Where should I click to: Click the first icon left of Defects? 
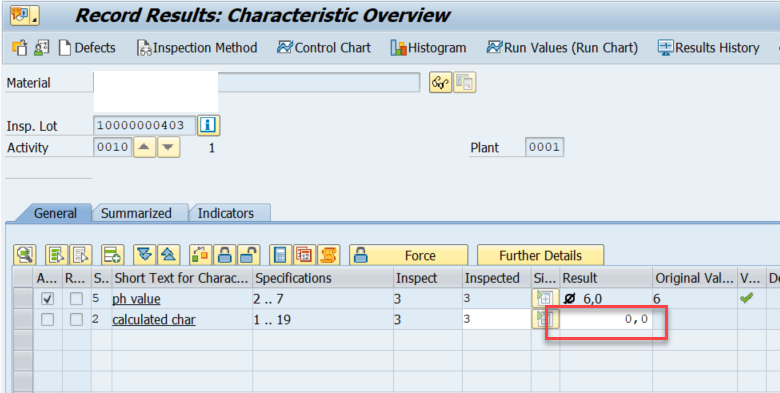pos(19,48)
